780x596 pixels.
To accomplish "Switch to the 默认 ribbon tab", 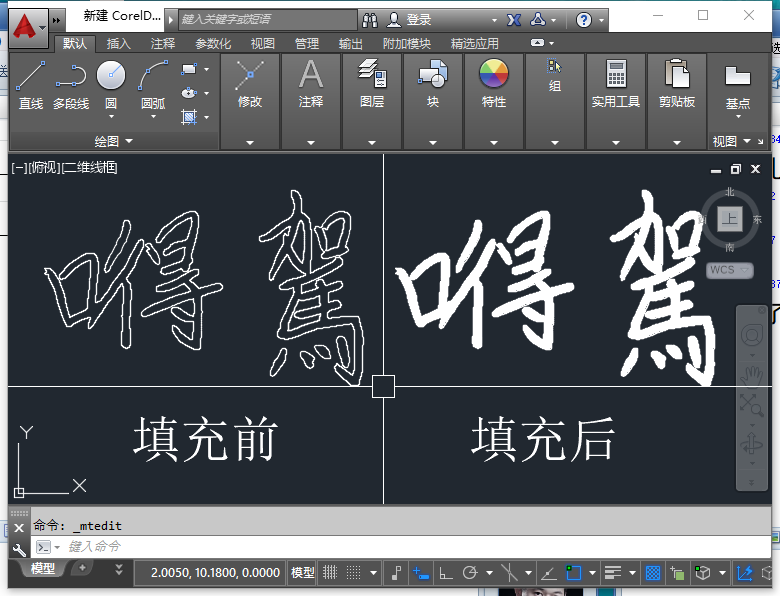I will pyautogui.click(x=75, y=44).
